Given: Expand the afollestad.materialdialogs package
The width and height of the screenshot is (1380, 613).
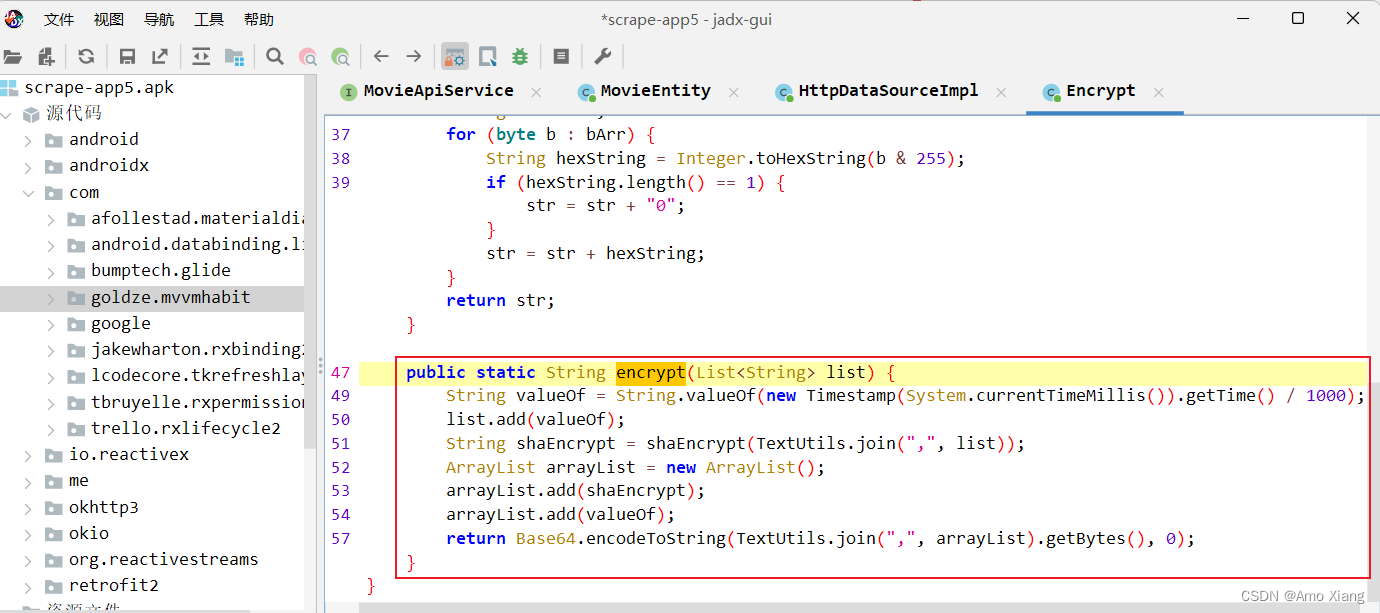Looking at the screenshot, I should 50,219.
